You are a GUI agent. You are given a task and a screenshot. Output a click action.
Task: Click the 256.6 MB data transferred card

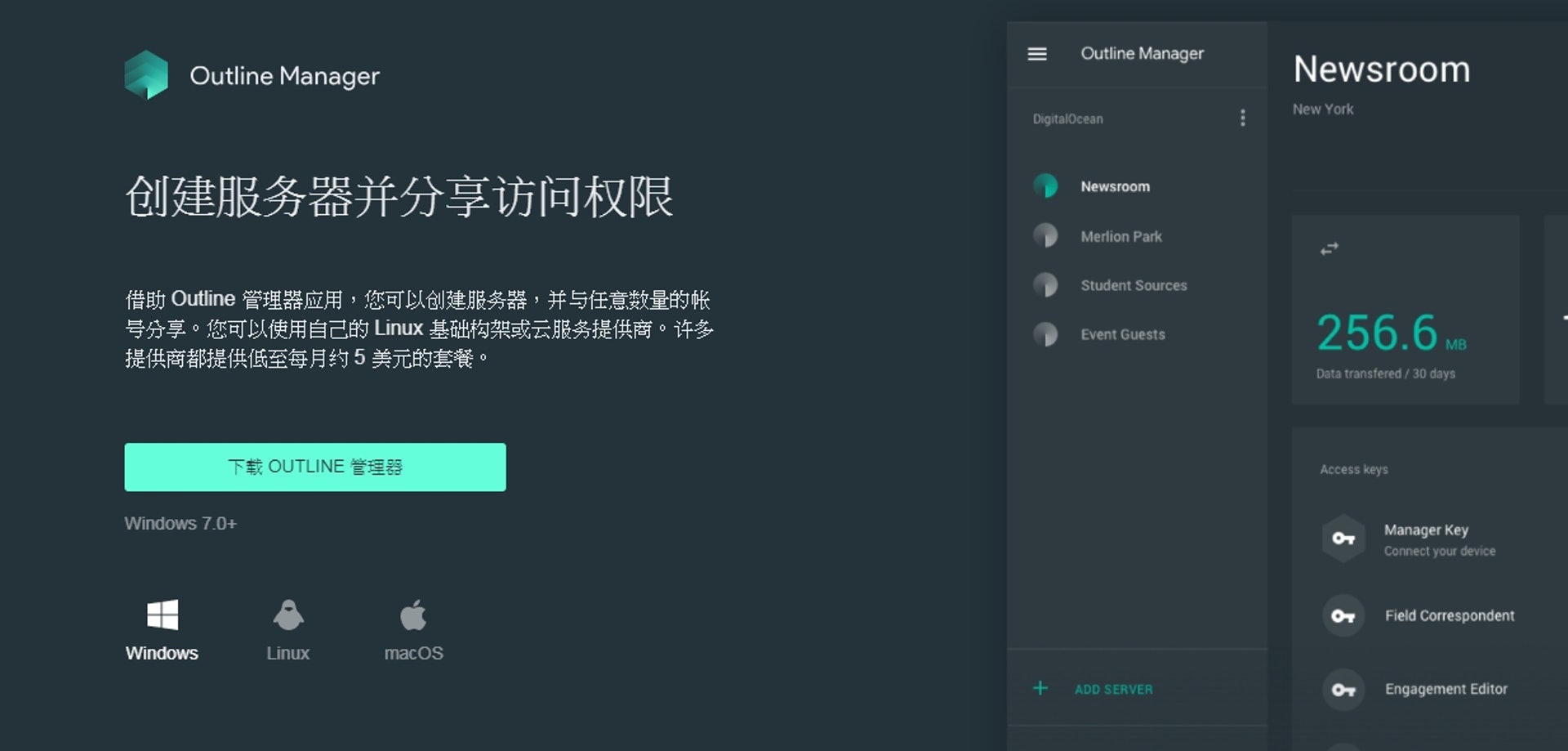coord(1405,311)
